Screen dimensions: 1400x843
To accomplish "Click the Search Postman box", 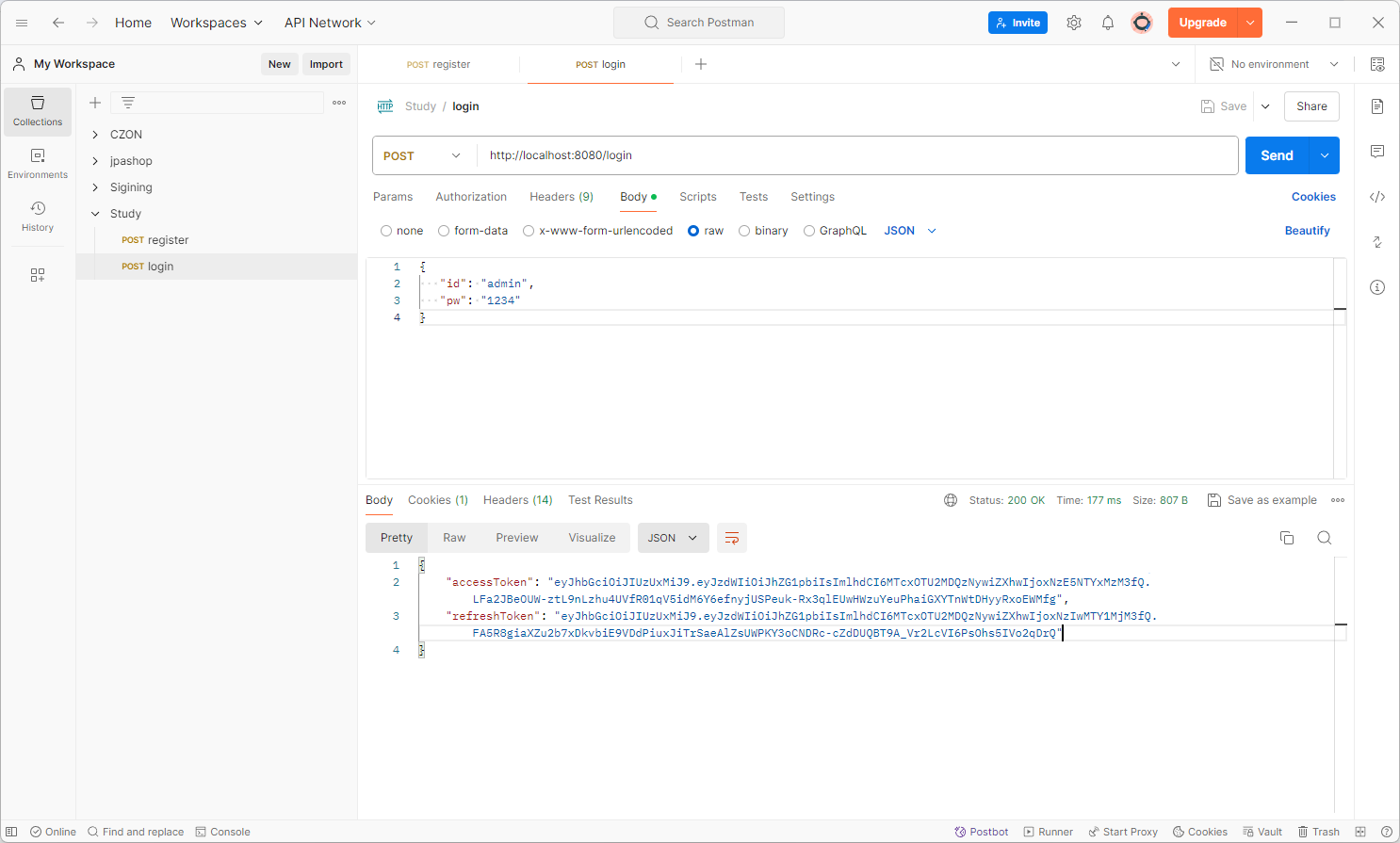I will tap(699, 23).
